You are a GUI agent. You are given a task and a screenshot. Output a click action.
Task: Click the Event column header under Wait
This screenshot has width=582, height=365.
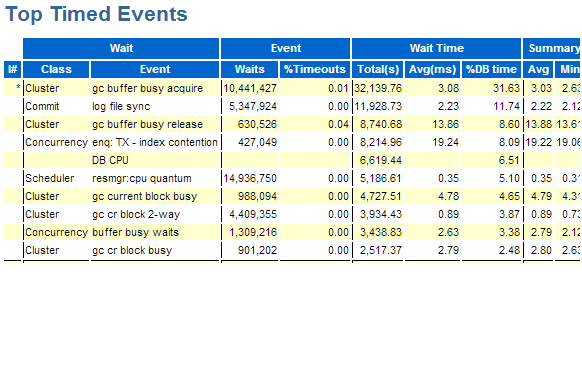tap(155, 69)
